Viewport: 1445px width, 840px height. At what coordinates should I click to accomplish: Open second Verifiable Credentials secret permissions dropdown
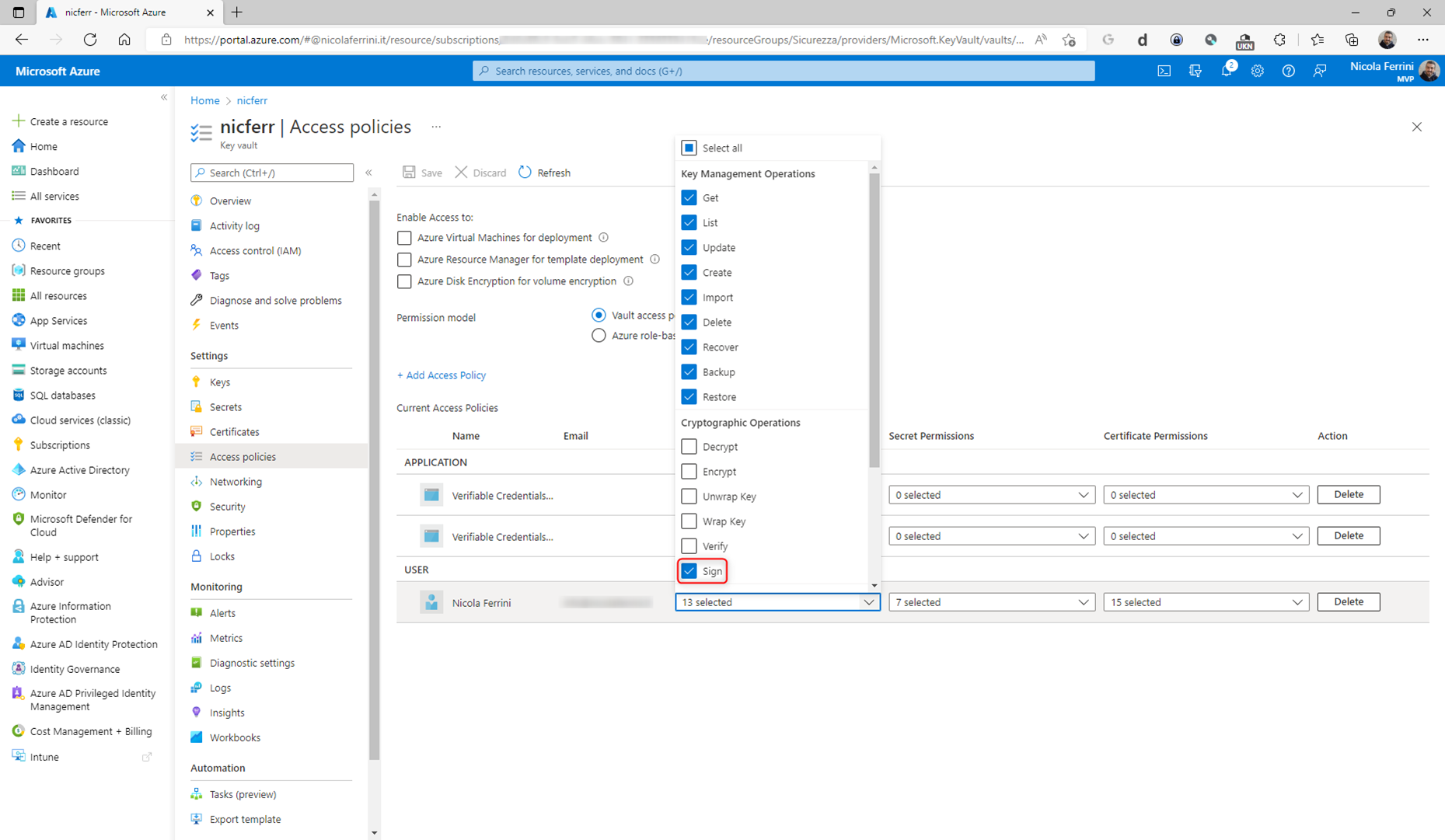pyautogui.click(x=992, y=536)
